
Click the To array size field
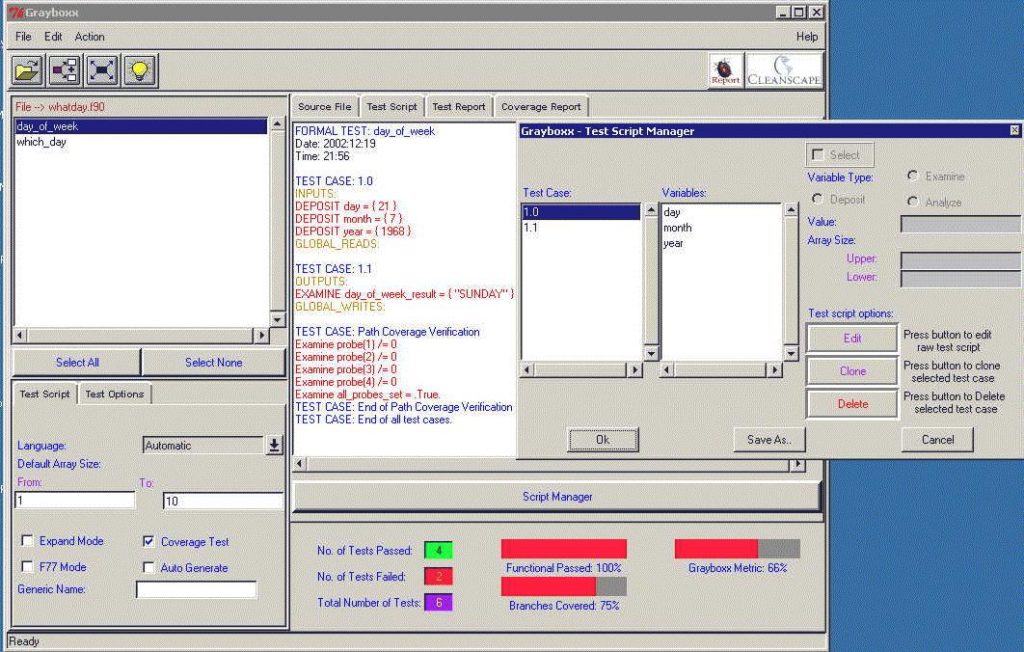tap(223, 501)
